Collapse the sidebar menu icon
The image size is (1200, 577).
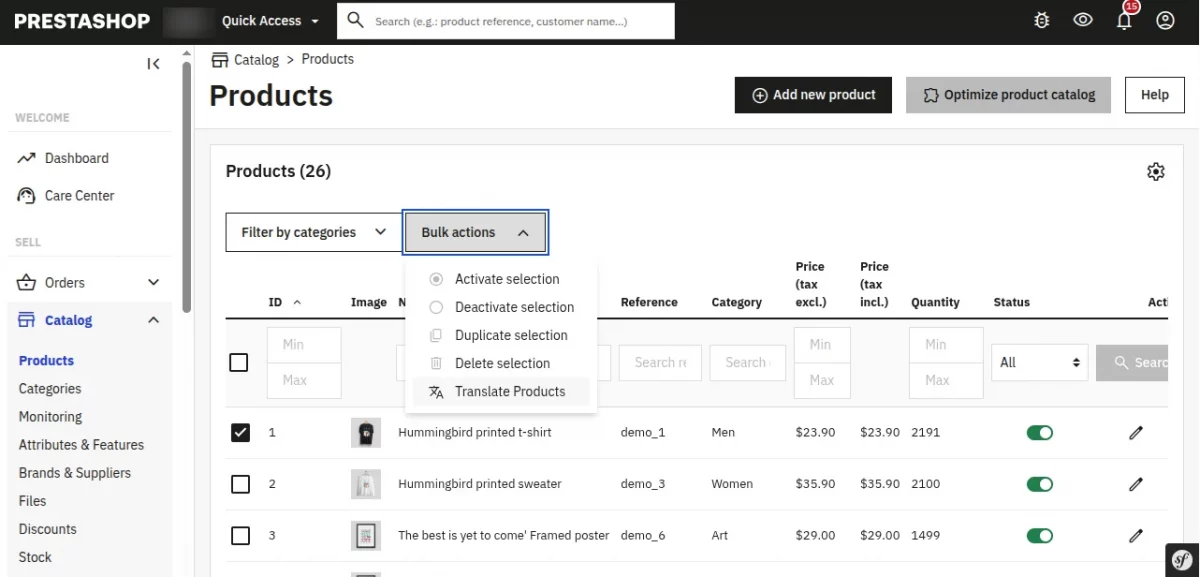point(153,64)
